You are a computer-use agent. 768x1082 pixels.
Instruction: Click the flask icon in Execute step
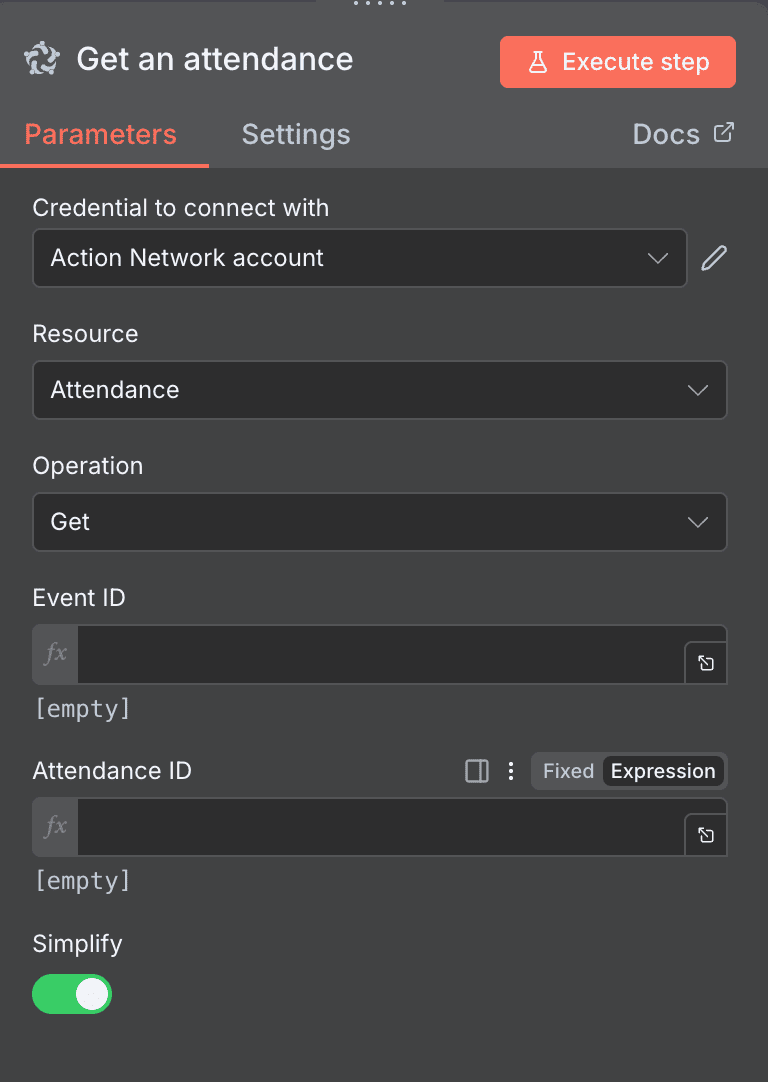(539, 61)
